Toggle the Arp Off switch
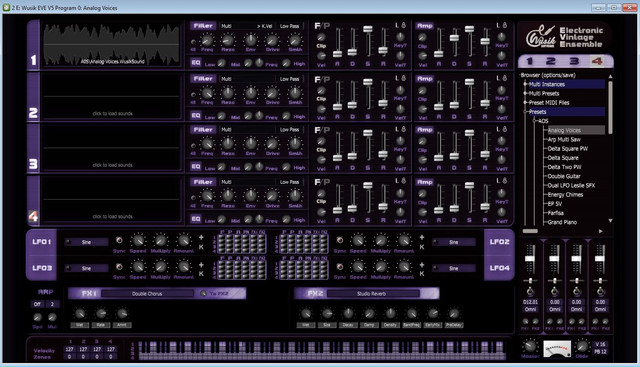This screenshot has width=640, height=367. click(37, 304)
